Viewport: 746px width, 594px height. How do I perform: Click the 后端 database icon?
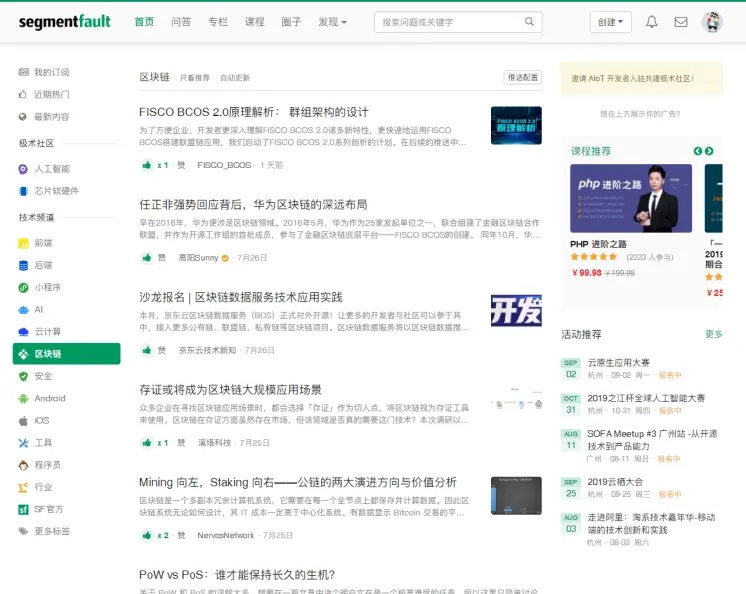(23, 265)
